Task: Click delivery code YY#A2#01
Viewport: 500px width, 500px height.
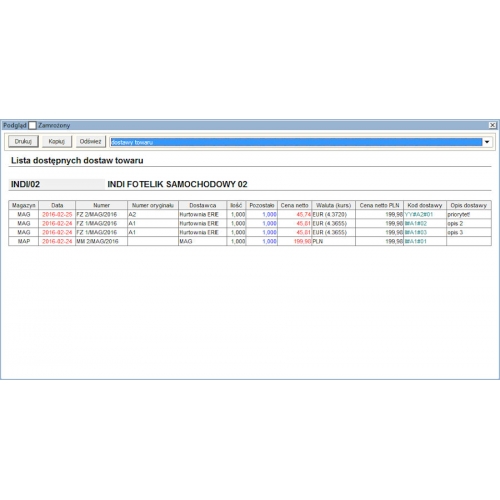Action: pos(419,214)
